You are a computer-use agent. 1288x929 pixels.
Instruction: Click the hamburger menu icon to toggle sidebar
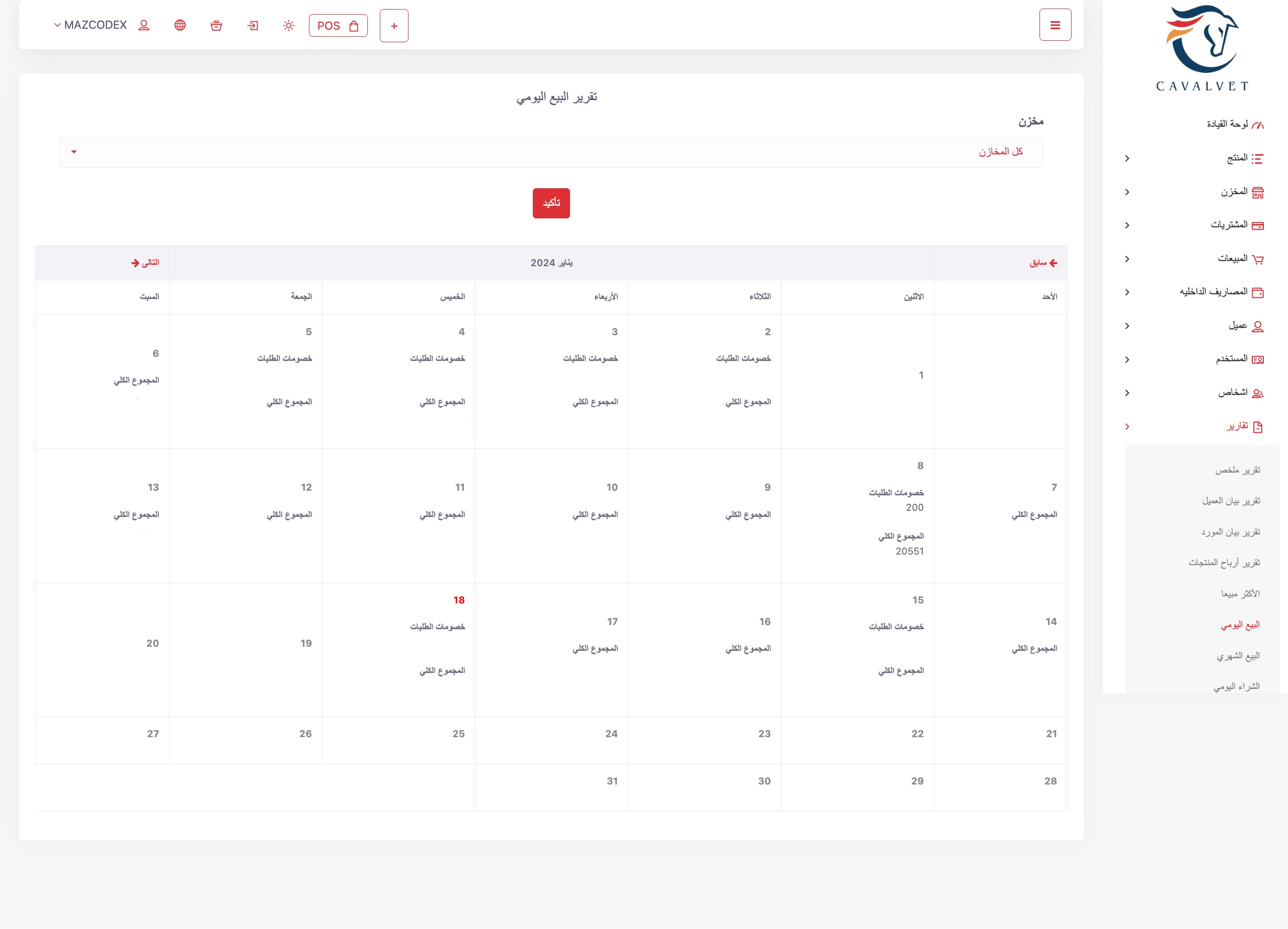click(x=1055, y=25)
